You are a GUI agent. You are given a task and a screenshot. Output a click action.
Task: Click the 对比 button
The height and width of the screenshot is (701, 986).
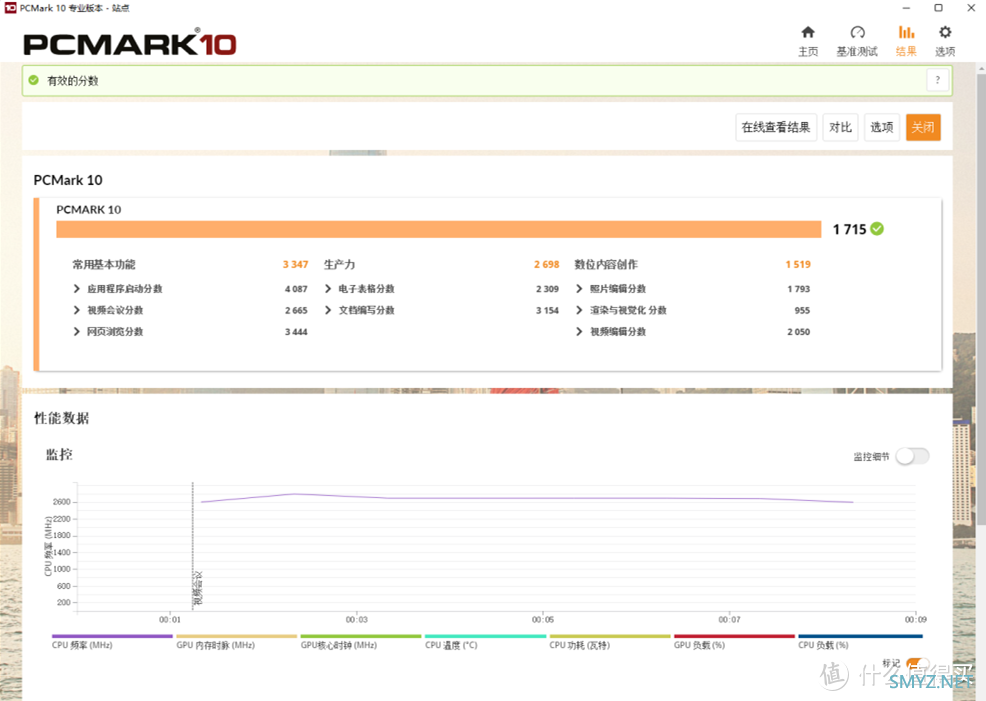pos(840,128)
